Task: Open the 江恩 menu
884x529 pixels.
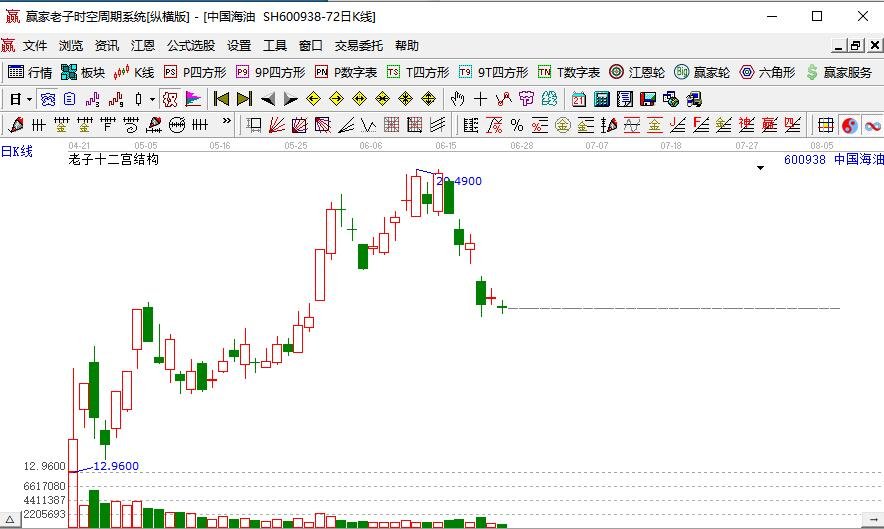Action: pos(143,46)
